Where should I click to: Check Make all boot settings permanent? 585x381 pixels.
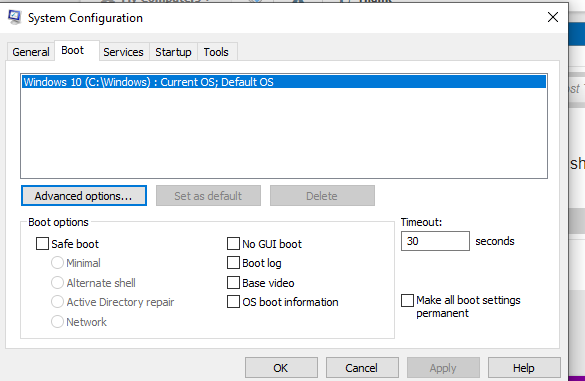pyautogui.click(x=407, y=300)
